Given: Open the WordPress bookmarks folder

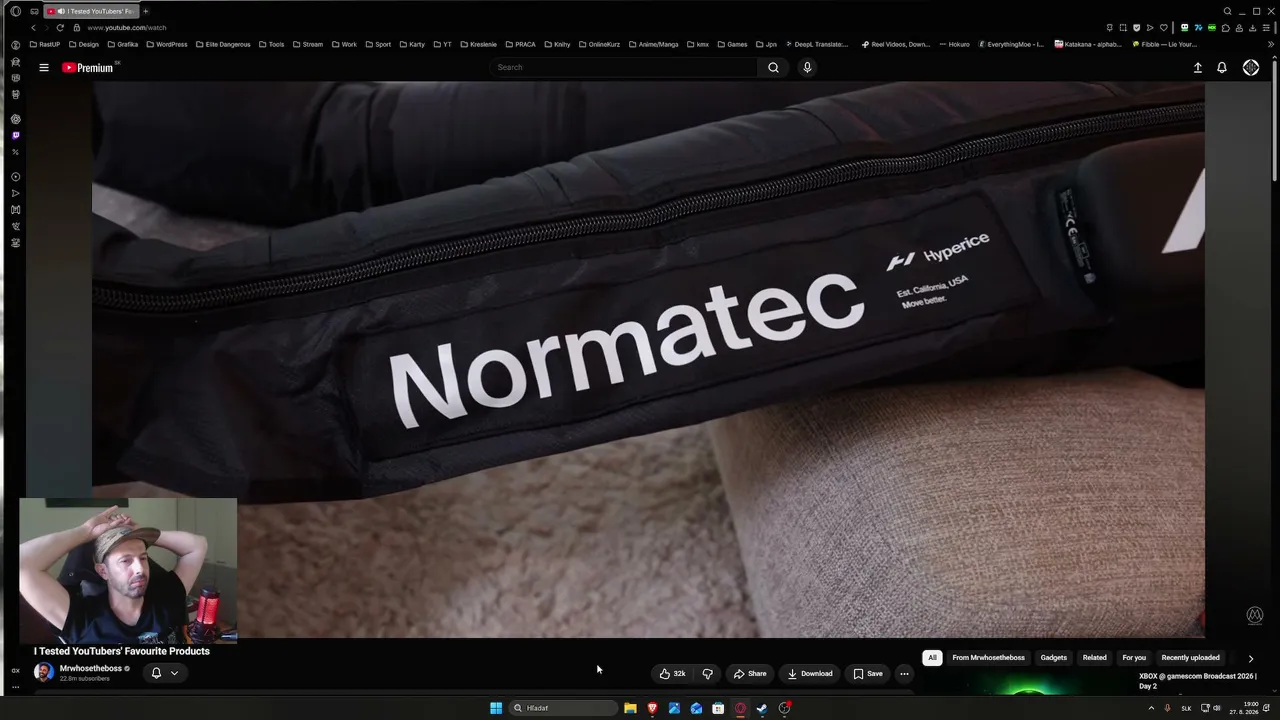Looking at the screenshot, I should tap(166, 44).
